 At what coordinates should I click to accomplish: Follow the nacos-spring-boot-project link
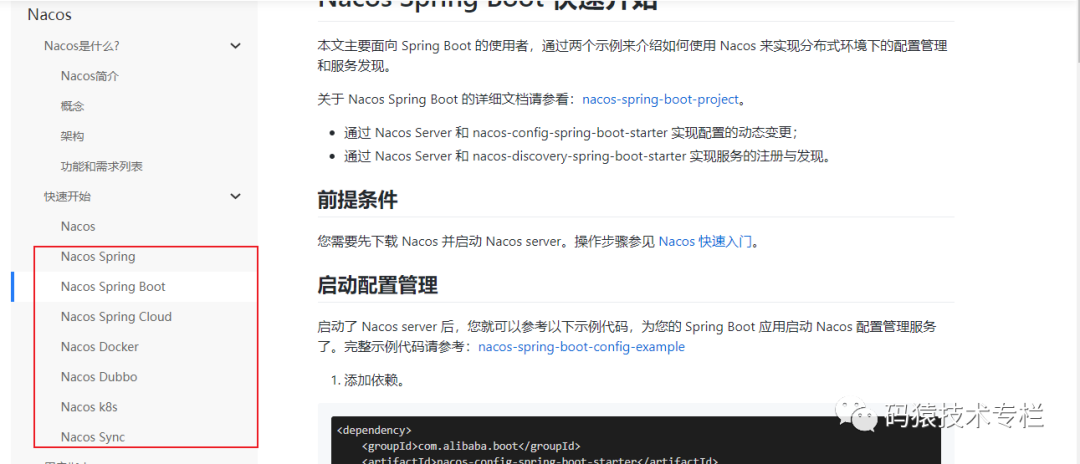click(x=661, y=99)
